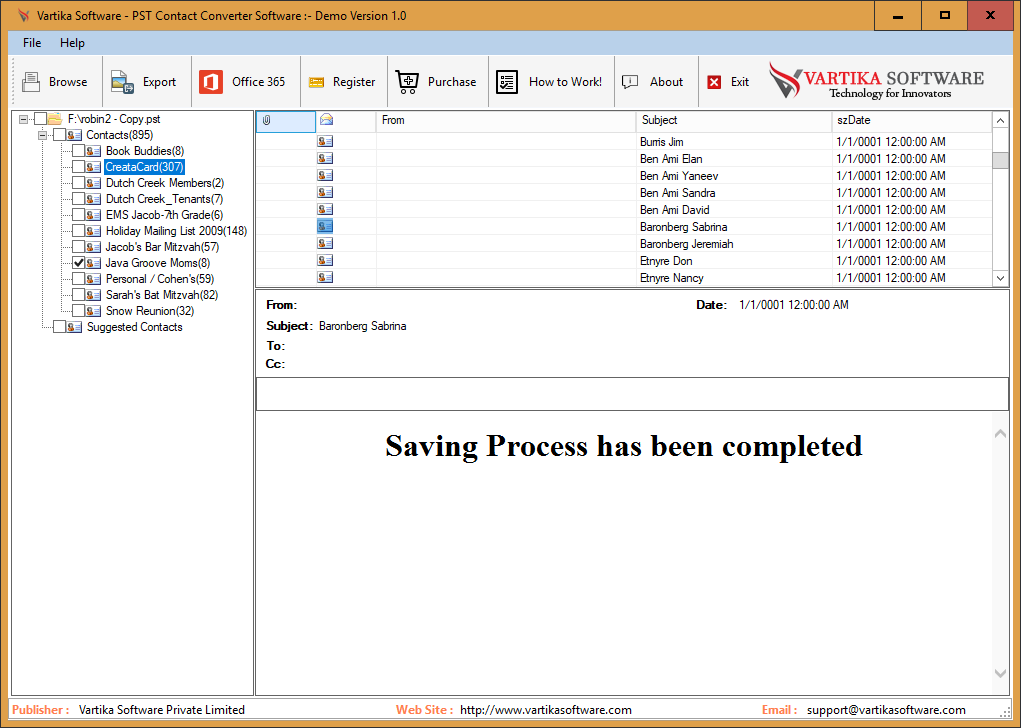Sort list by Subject column header

coord(733,120)
